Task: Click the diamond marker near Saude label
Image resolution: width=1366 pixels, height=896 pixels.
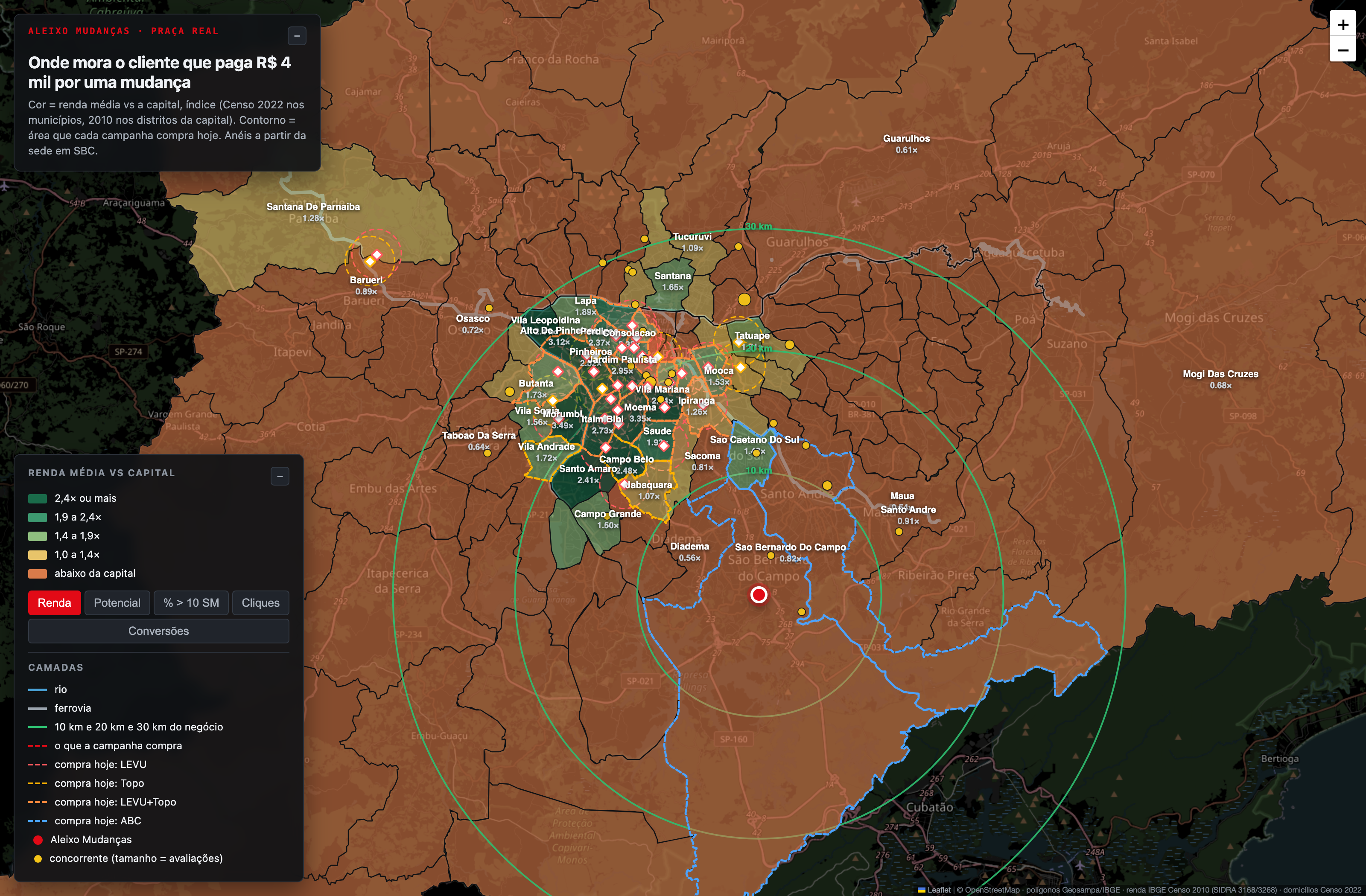Action: pos(663,446)
